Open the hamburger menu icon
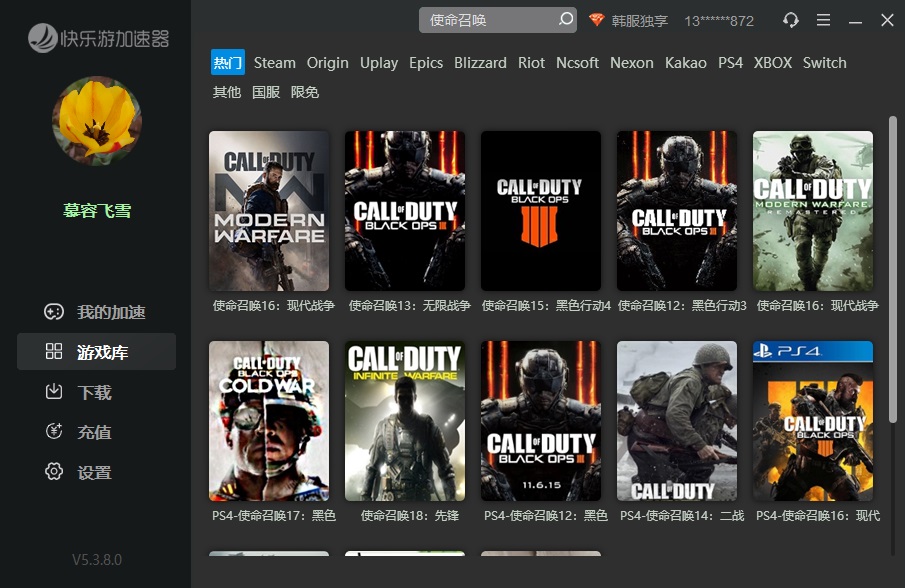905x588 pixels. [x=823, y=20]
